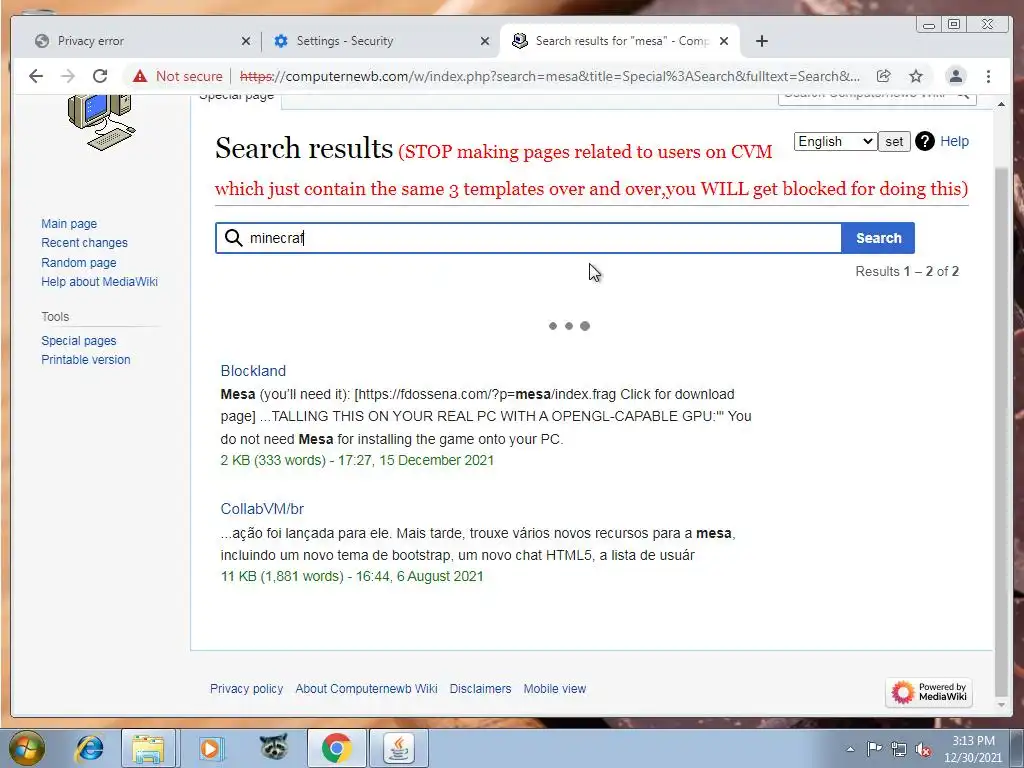Launch Internet Explorer from taskbar
The width and height of the screenshot is (1024, 768).
point(89,748)
